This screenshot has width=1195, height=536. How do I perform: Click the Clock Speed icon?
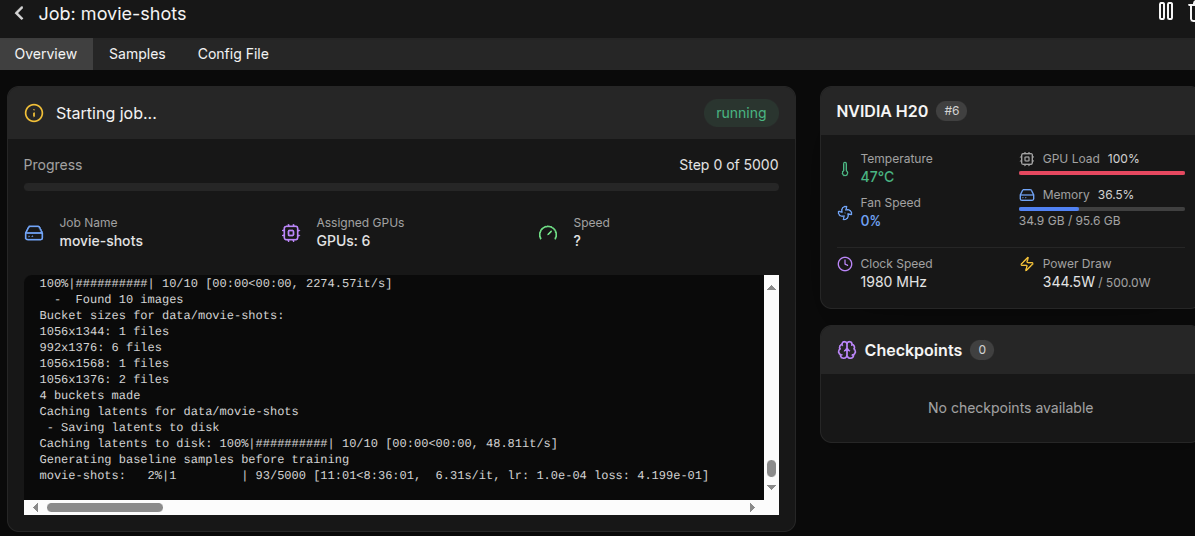point(844,265)
